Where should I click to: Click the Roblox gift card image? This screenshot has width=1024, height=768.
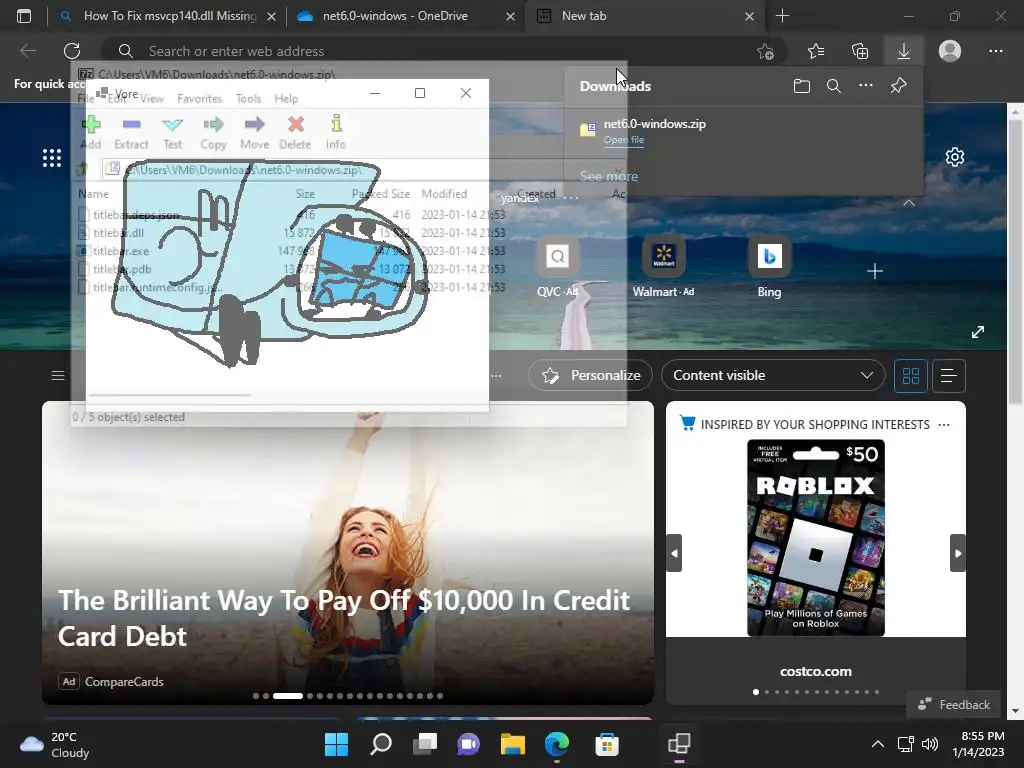click(816, 537)
